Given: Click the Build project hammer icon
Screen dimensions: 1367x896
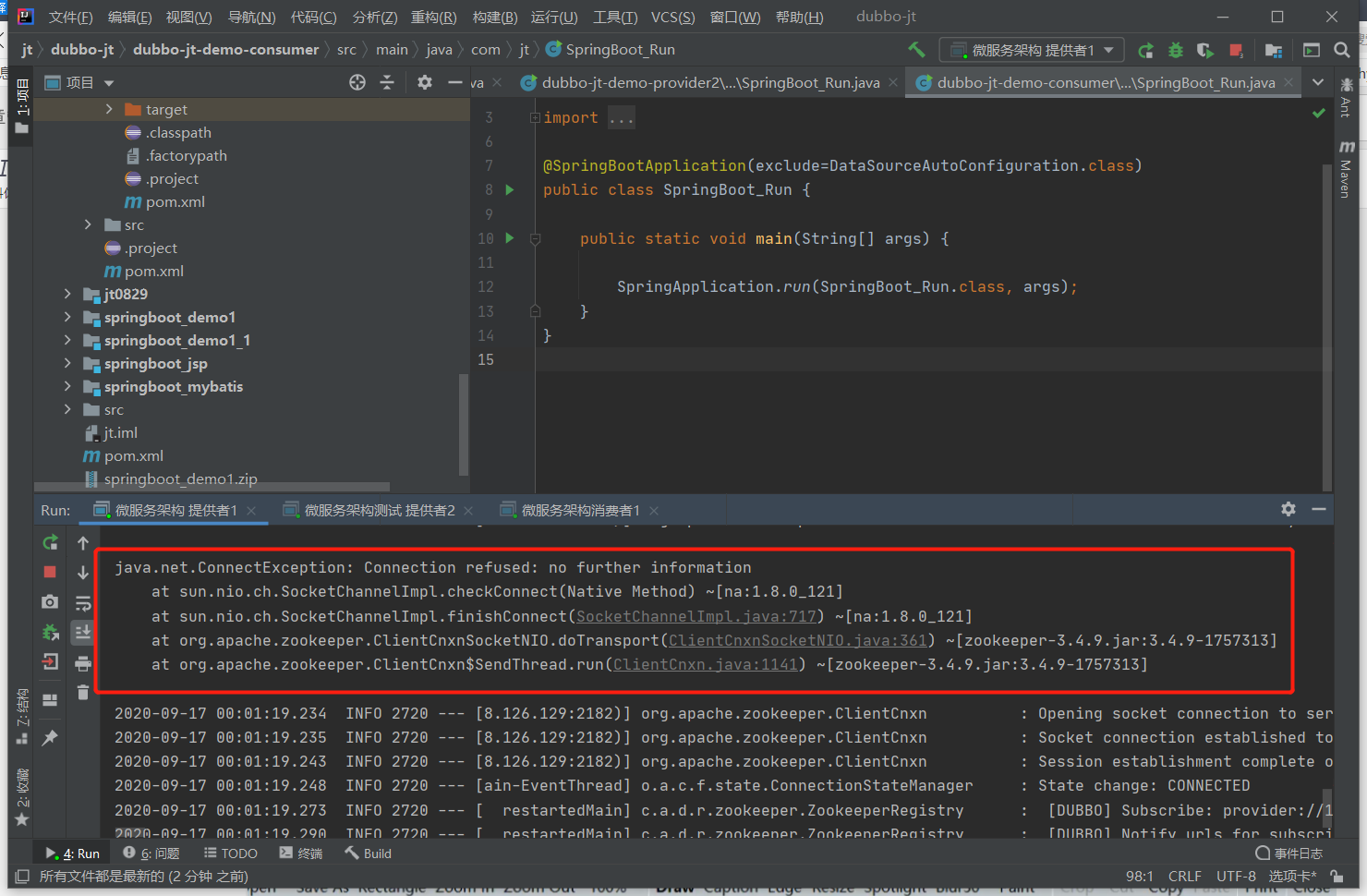Looking at the screenshot, I should [x=916, y=50].
